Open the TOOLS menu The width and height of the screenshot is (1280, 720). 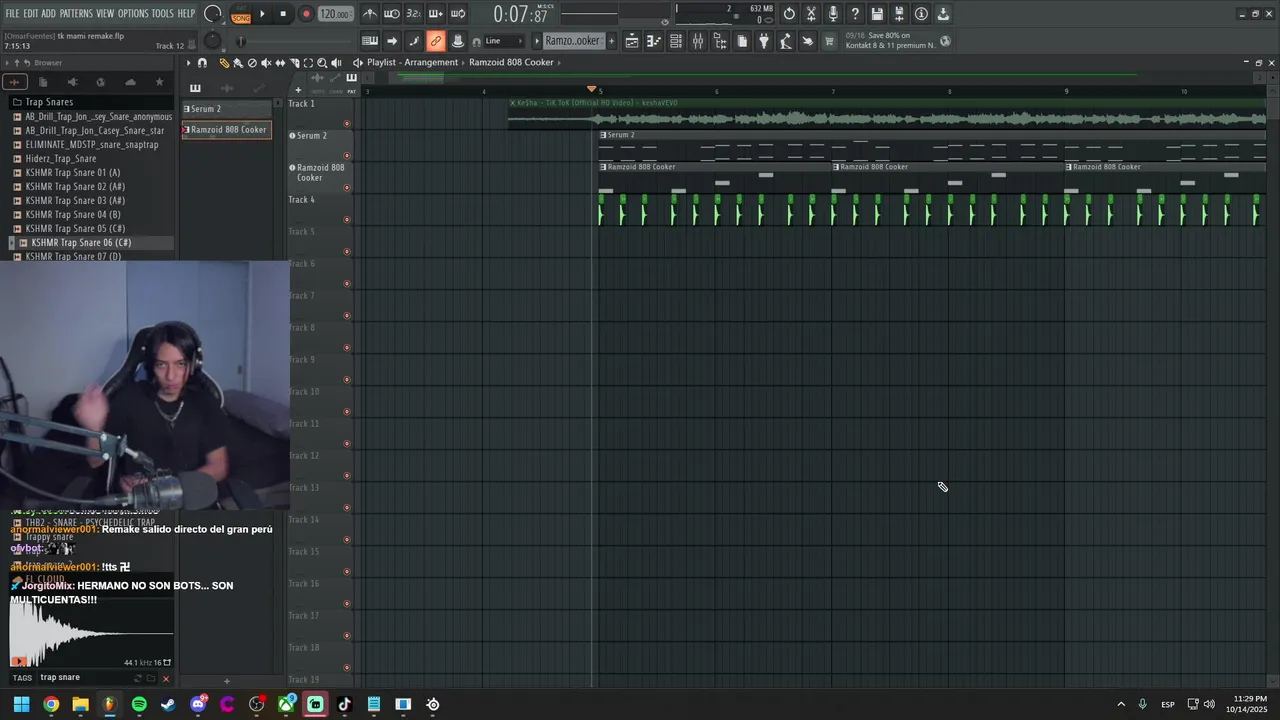(x=162, y=13)
